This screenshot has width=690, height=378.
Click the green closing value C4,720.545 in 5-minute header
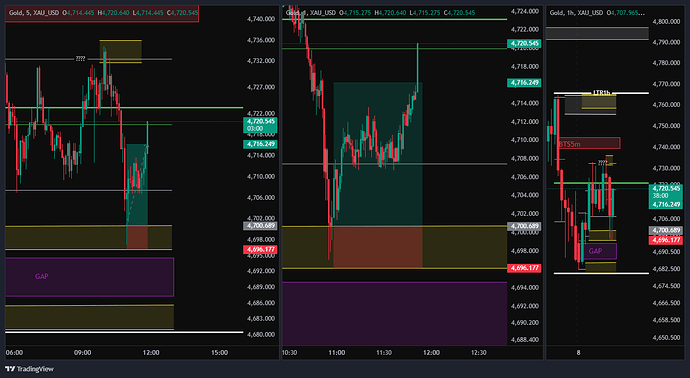182,13
